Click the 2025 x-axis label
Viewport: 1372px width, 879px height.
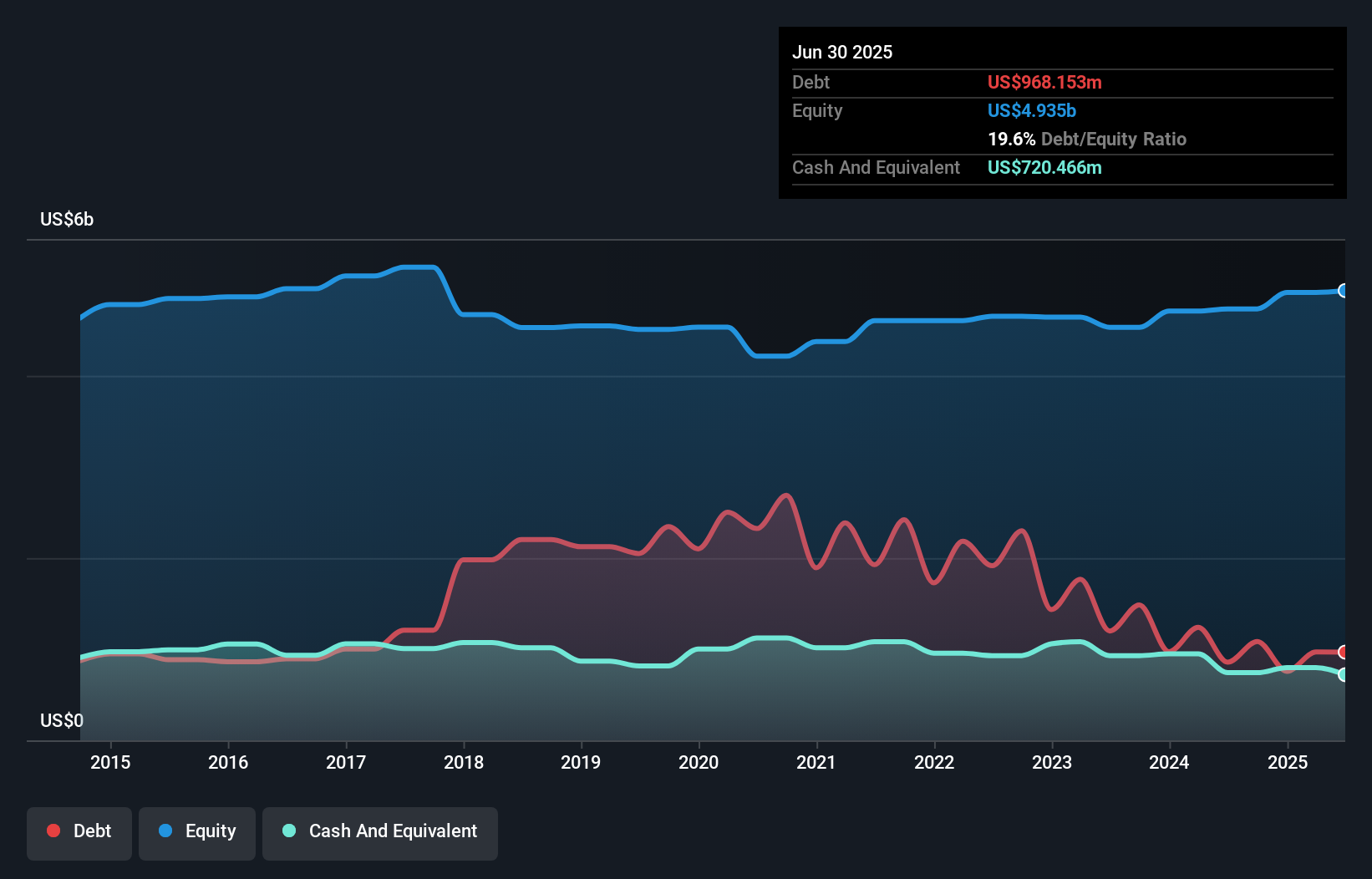(1288, 762)
